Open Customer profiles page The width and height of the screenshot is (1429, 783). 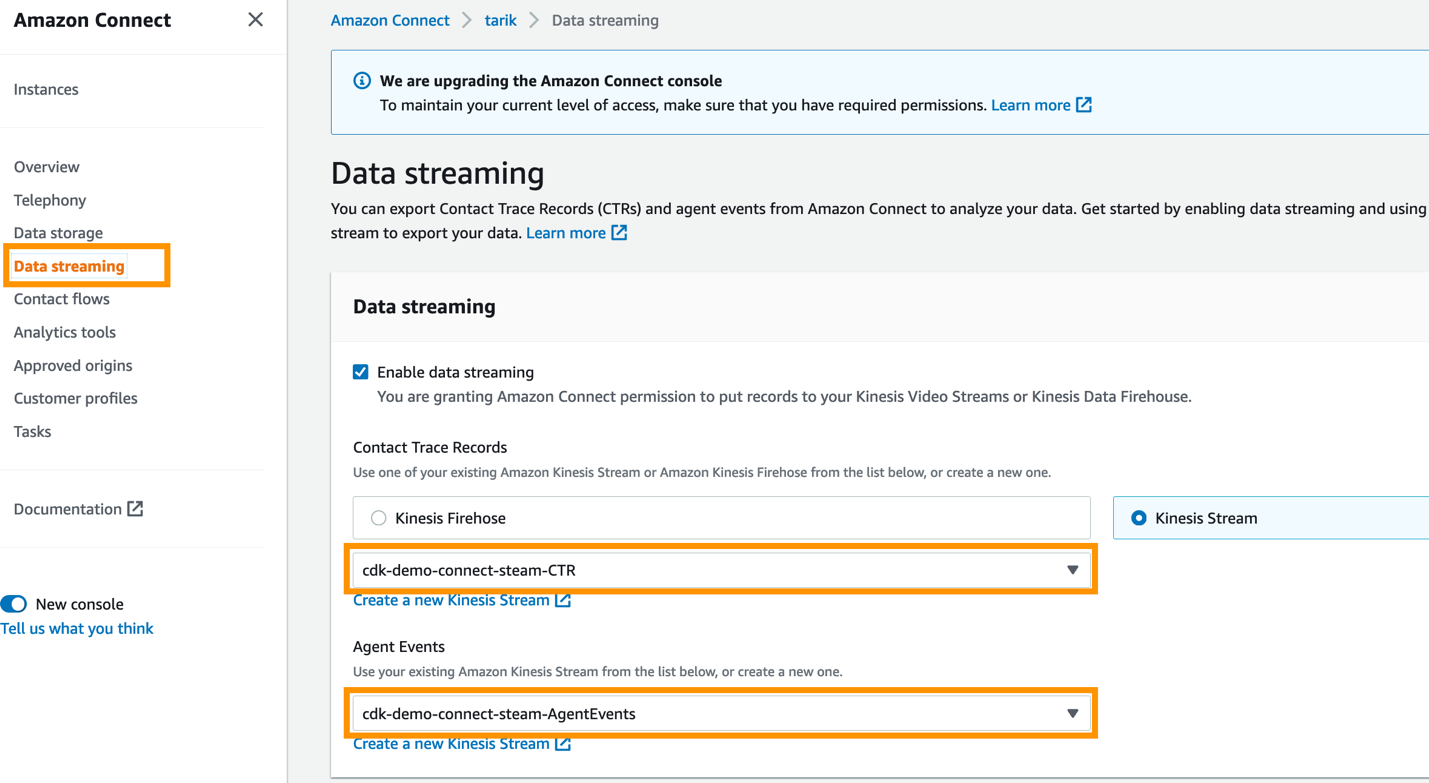pos(76,398)
